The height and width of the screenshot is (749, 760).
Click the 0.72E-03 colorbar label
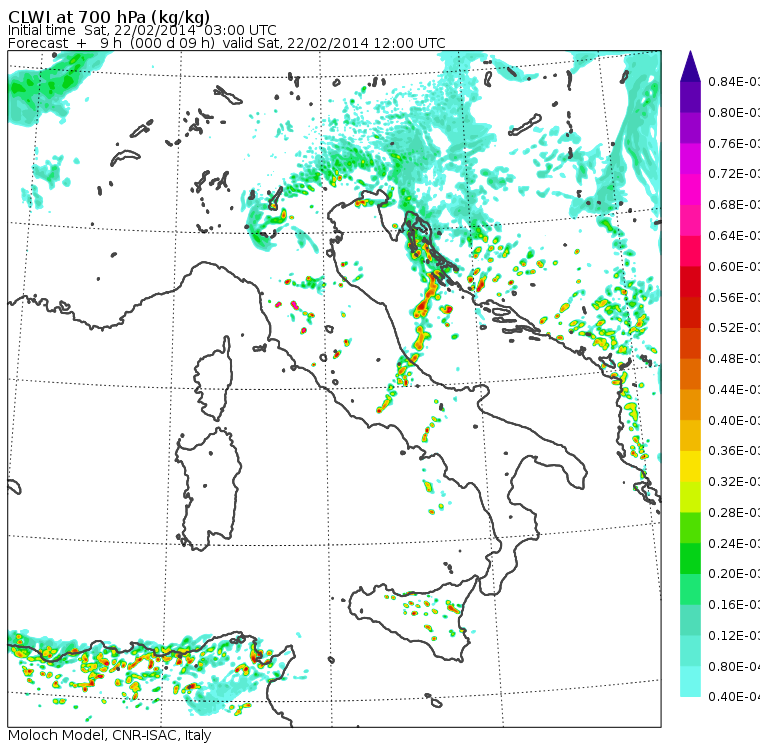pos(734,174)
